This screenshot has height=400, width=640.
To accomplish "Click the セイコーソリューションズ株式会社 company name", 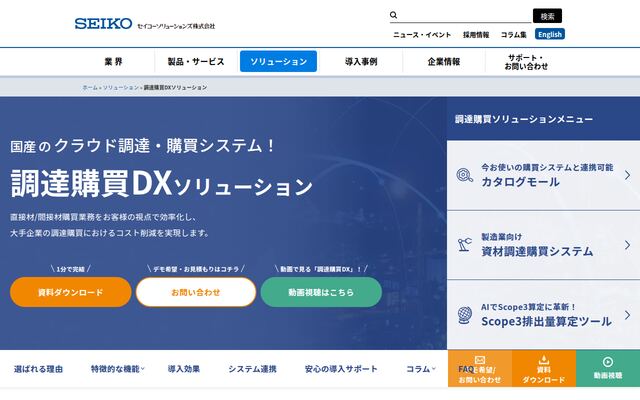I will coord(176,26).
